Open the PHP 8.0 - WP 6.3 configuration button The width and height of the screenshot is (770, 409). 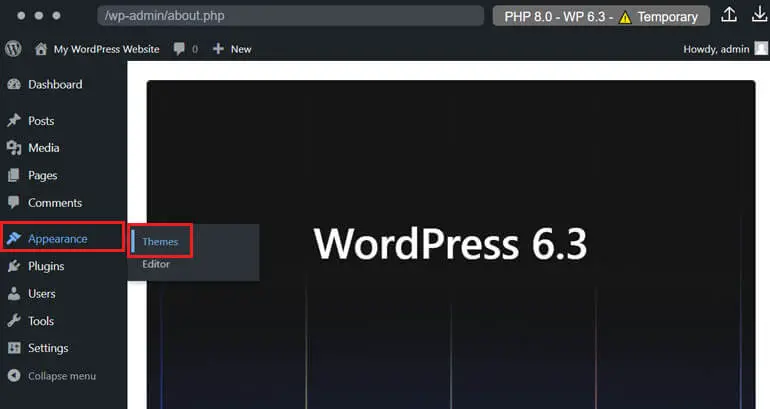coord(601,16)
